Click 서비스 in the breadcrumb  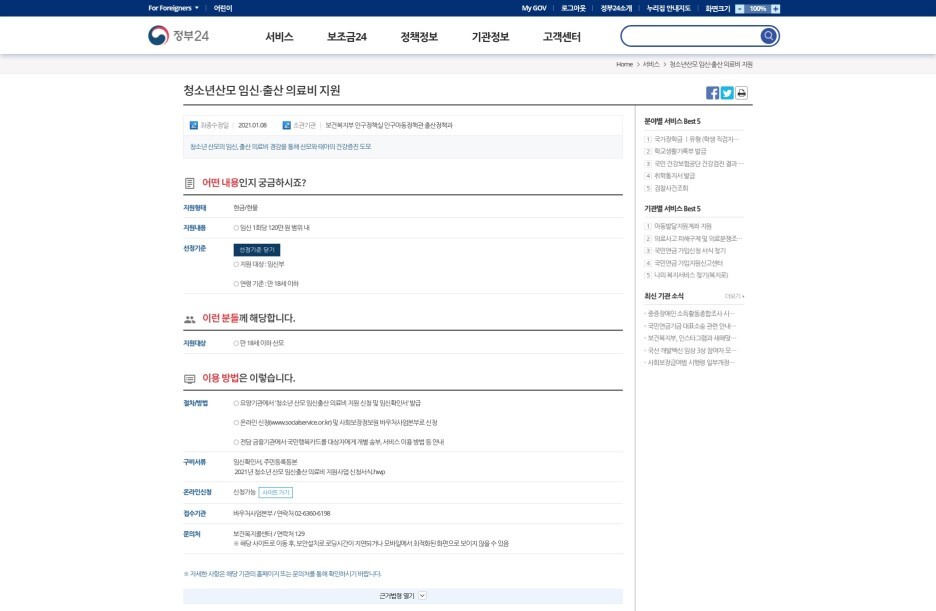651,64
